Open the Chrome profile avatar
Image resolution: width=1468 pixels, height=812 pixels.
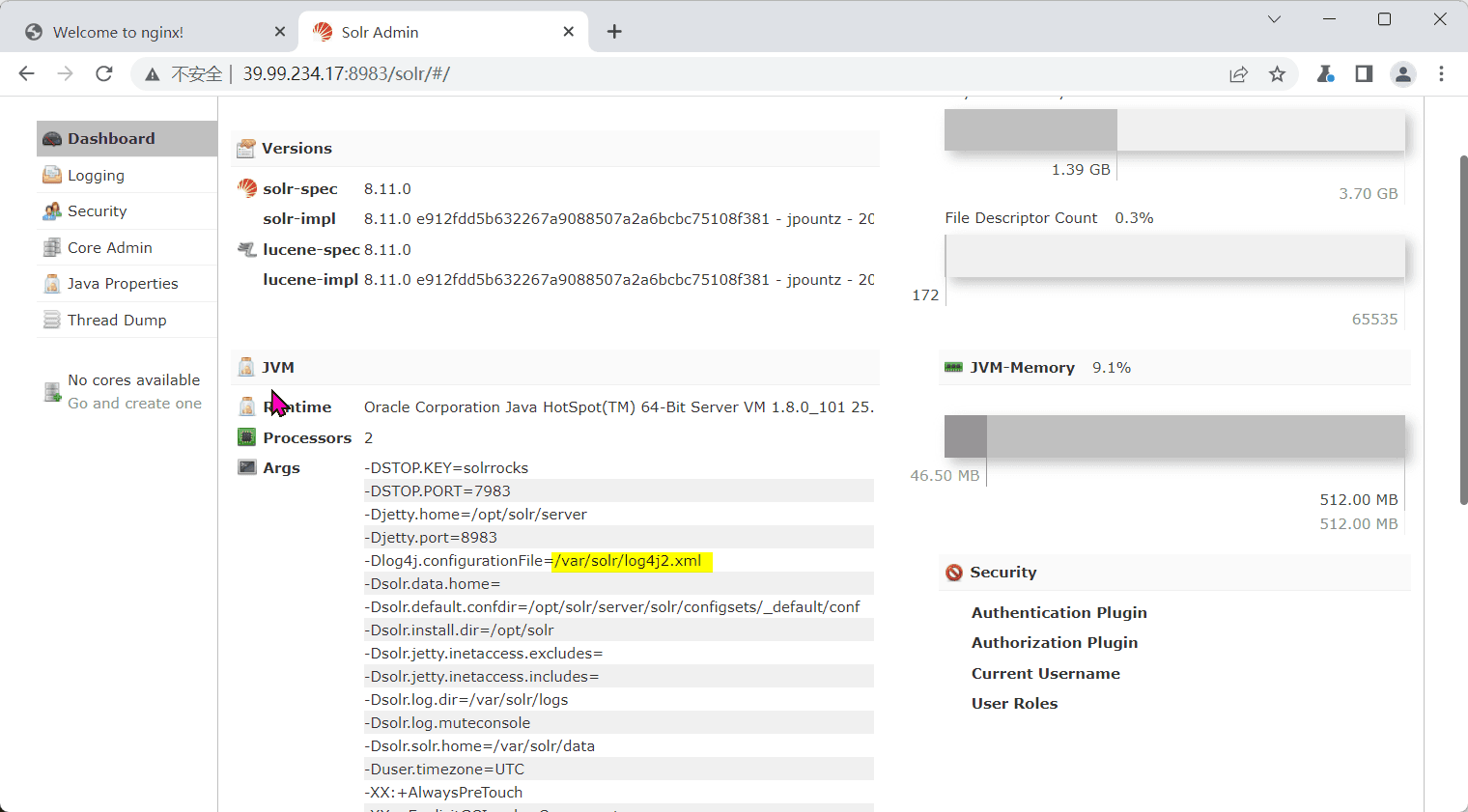point(1403,73)
